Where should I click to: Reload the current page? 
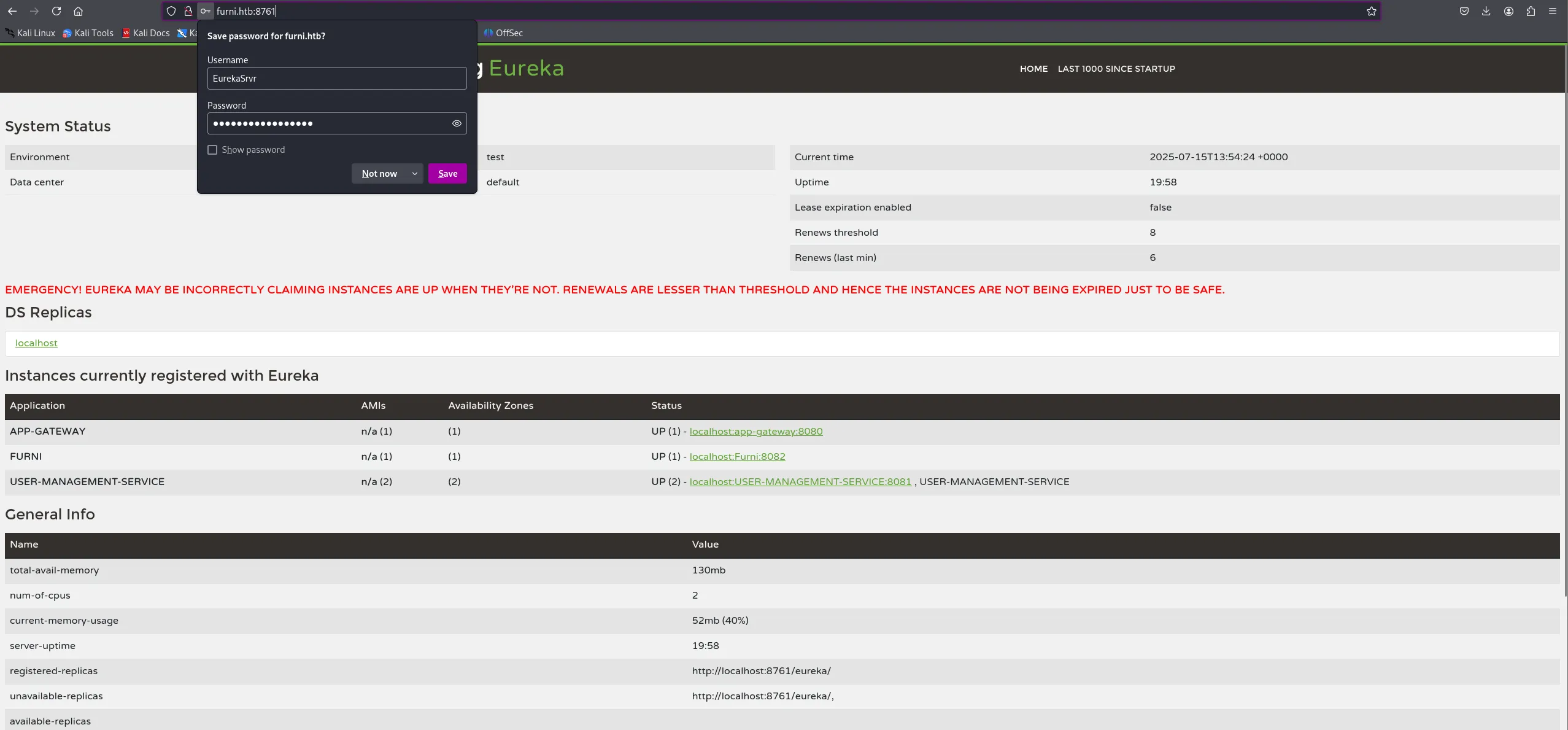(x=56, y=11)
